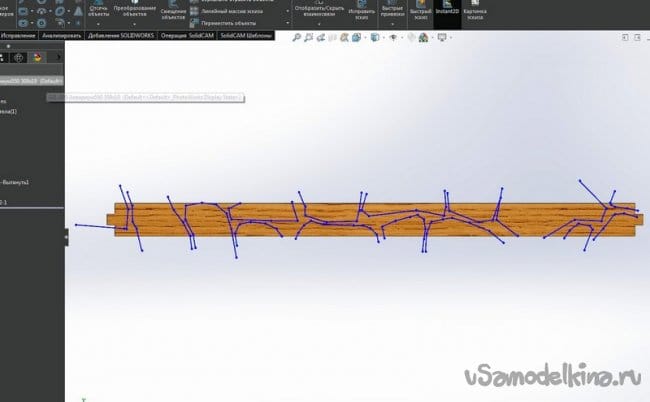Open the Быстрые привязки quick snaps dropdown

pos(392,12)
